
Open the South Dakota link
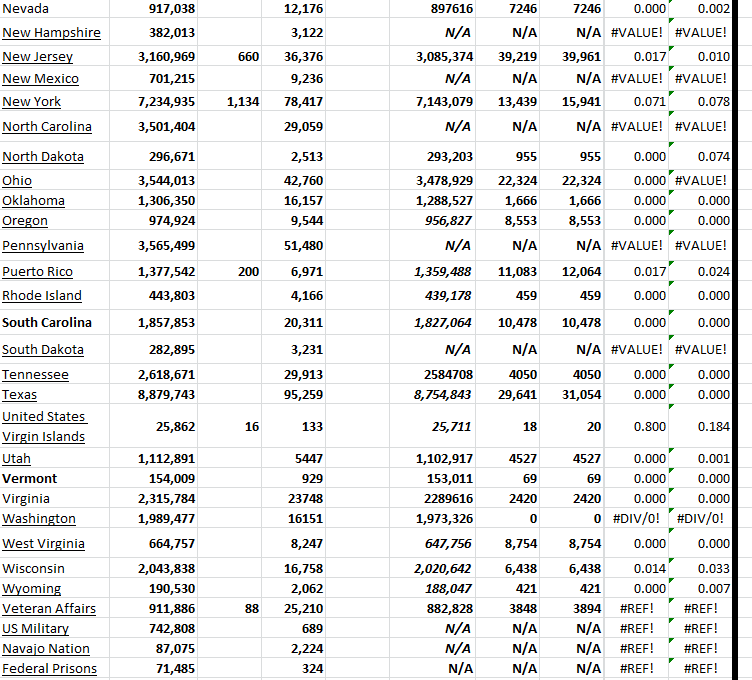pyautogui.click(x=43, y=350)
